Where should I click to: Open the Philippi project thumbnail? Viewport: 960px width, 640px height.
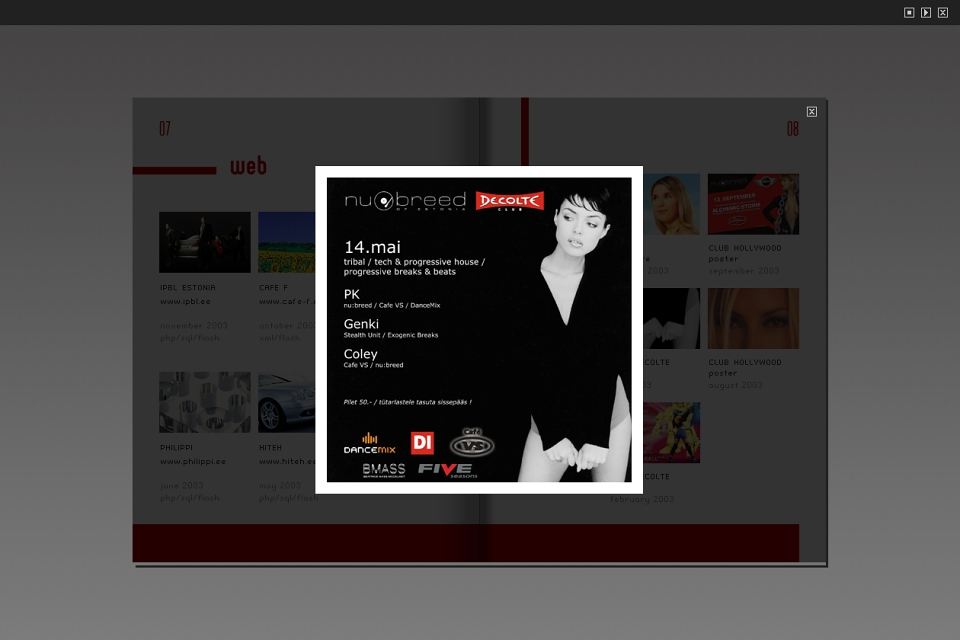204,402
